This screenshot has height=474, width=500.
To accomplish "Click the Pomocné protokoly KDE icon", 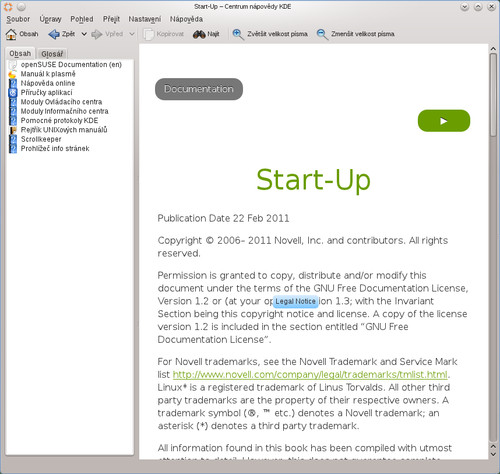I will point(13,121).
